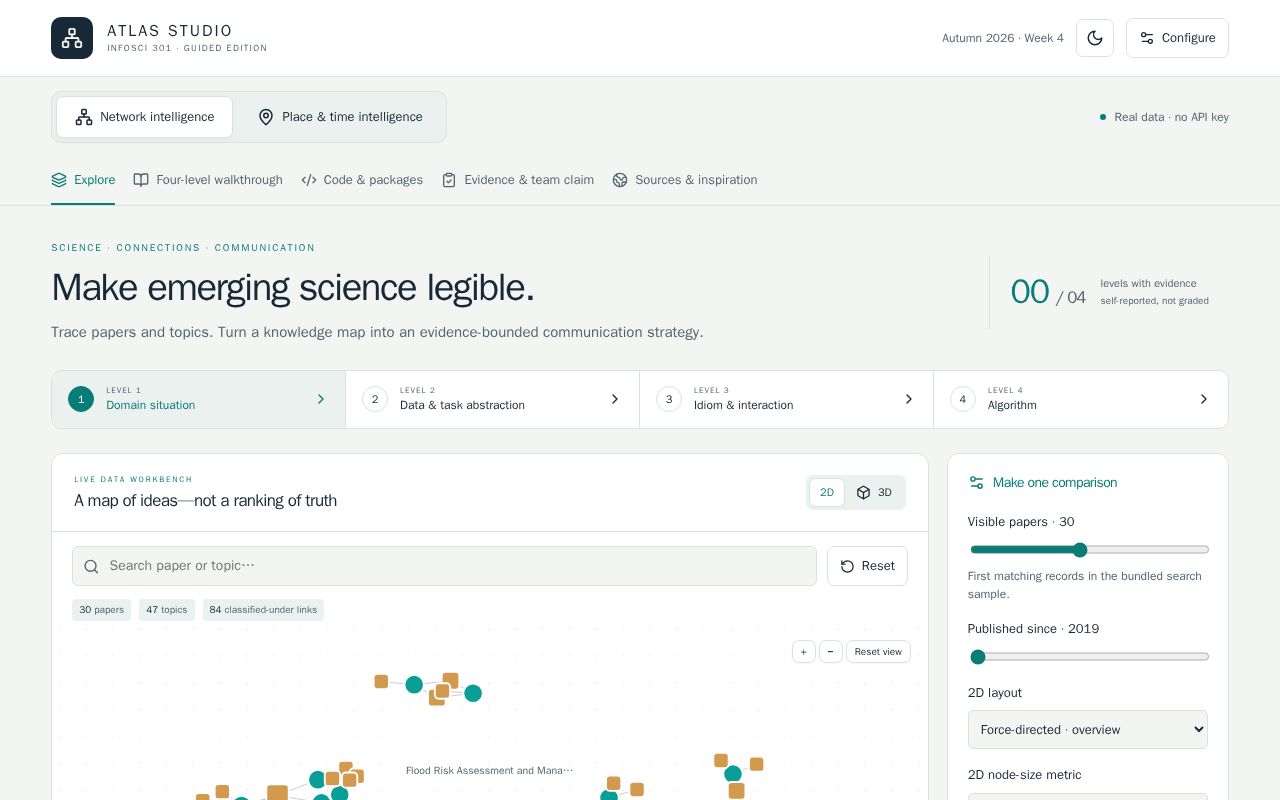Click the chevron on Level 2 card
The height and width of the screenshot is (800, 1280).
615,399
